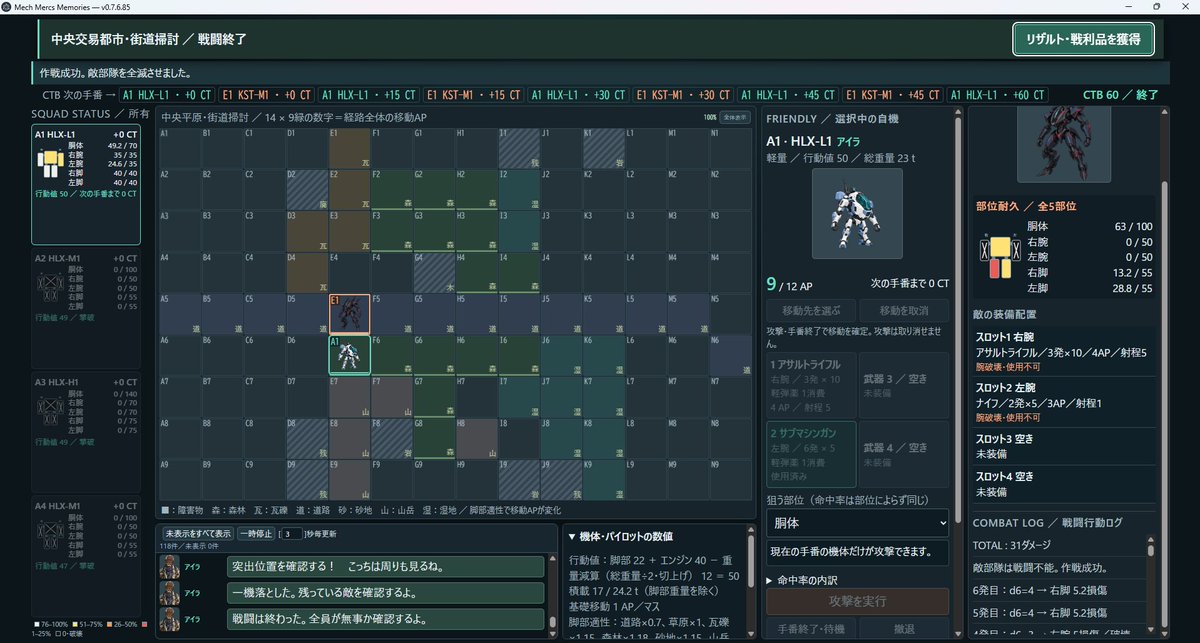Click the enemy mech portrait image

1062,147
